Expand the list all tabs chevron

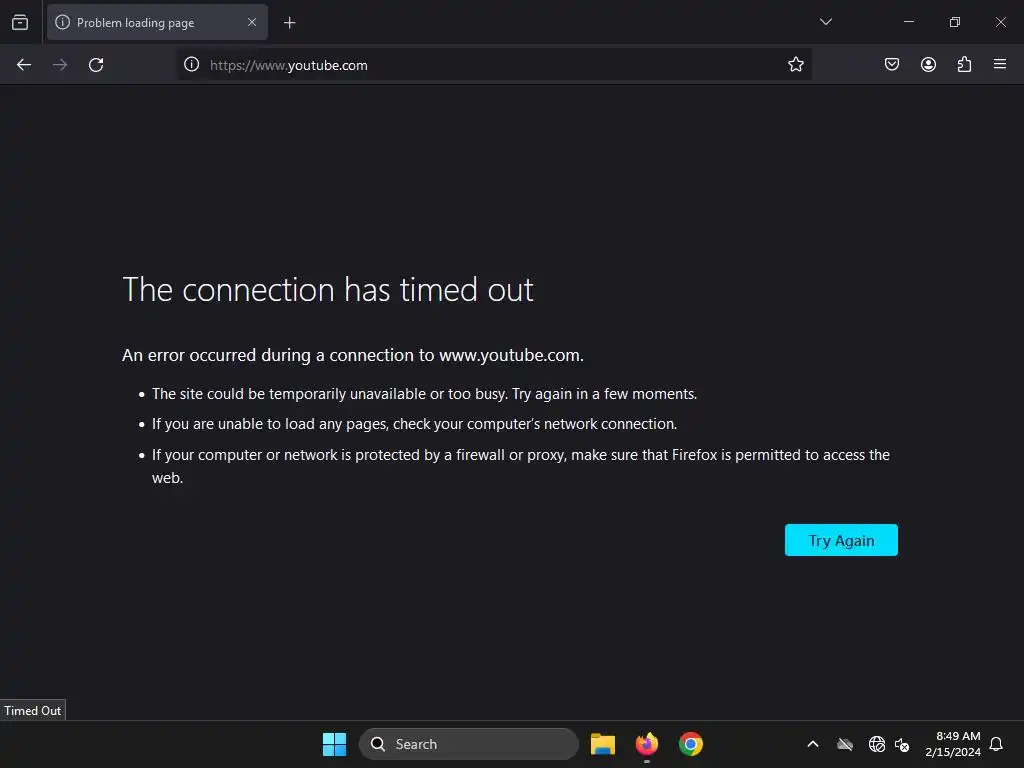pyautogui.click(x=825, y=22)
